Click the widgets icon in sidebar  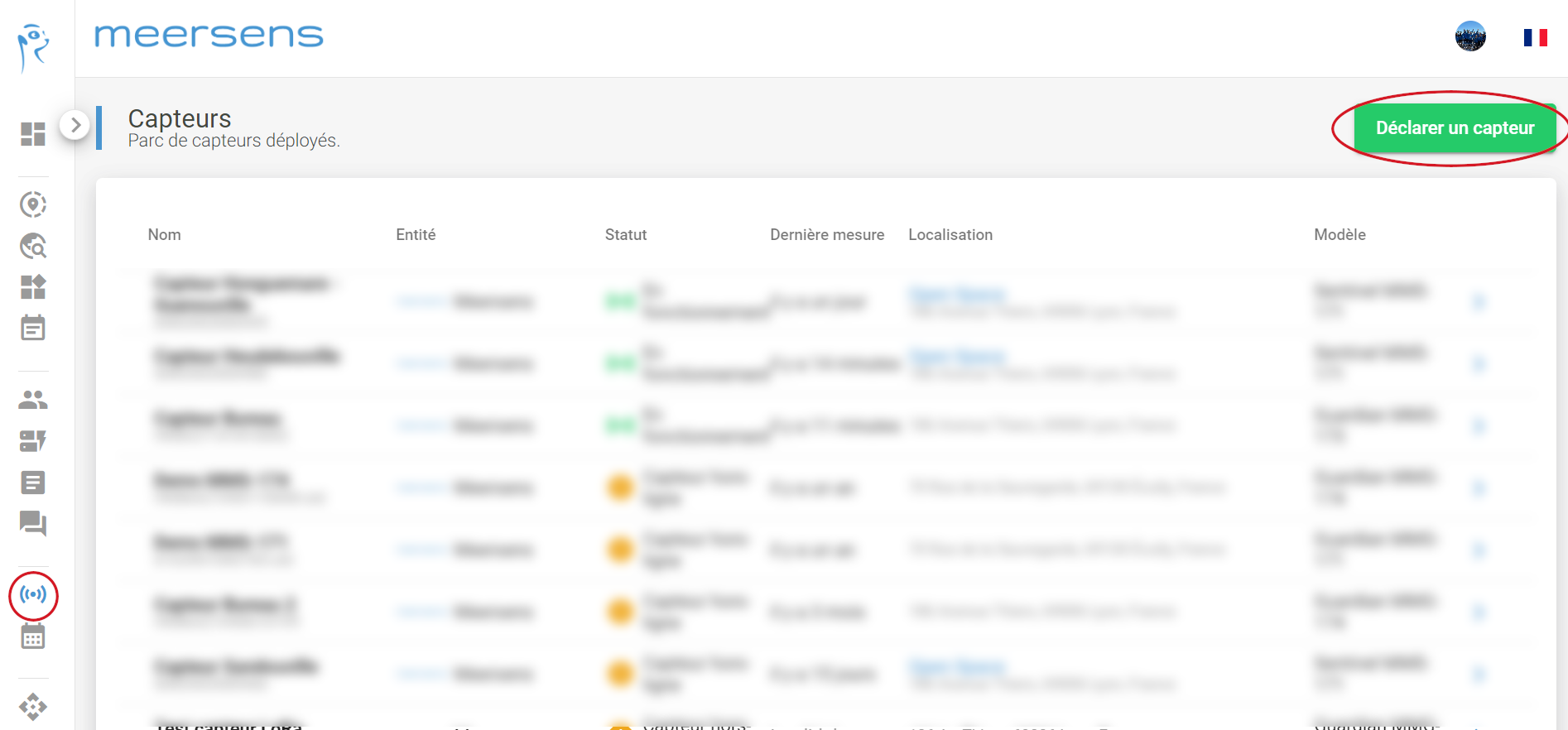pyautogui.click(x=33, y=287)
